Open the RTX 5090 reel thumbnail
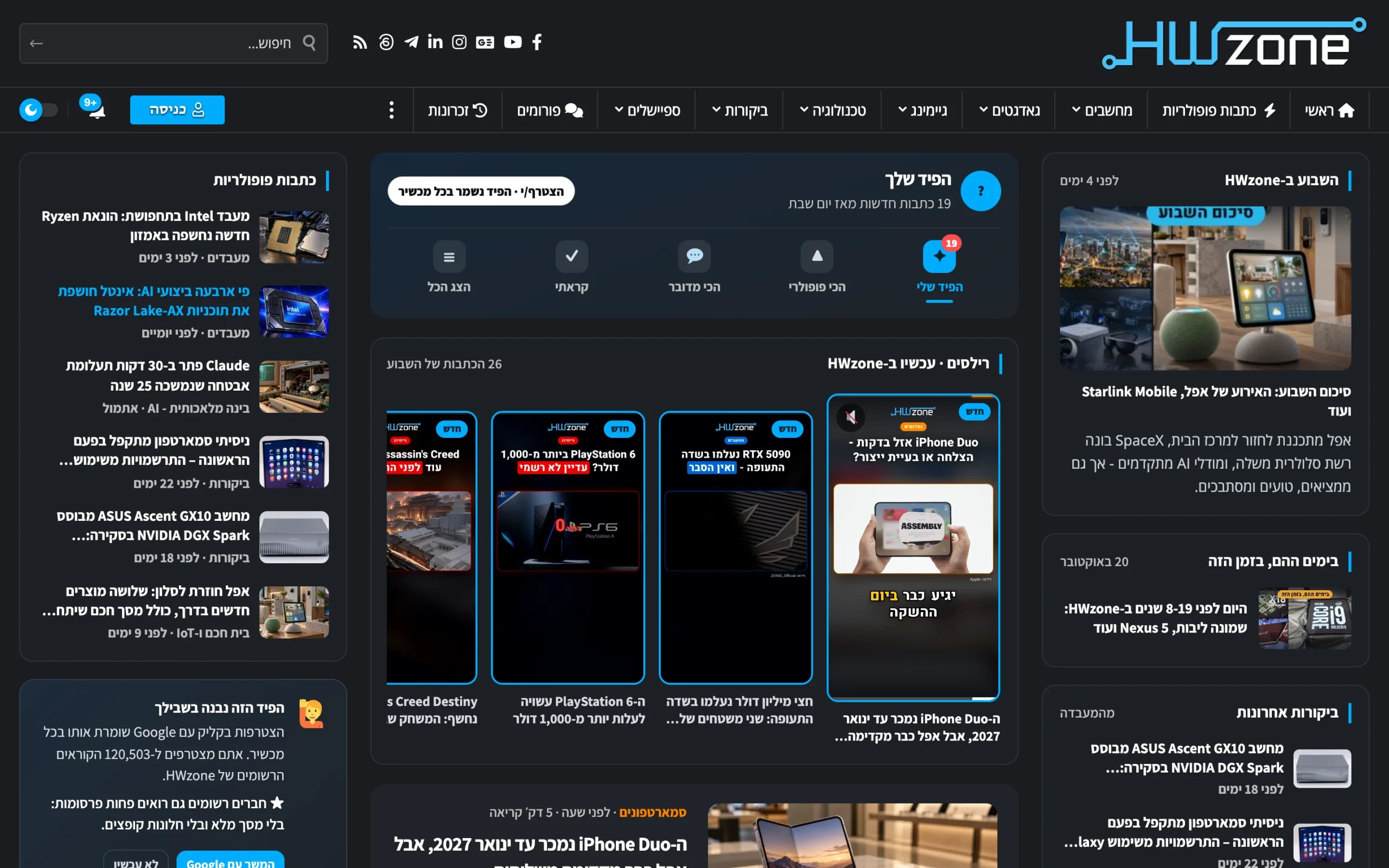The width and height of the screenshot is (1389, 868). point(736,548)
